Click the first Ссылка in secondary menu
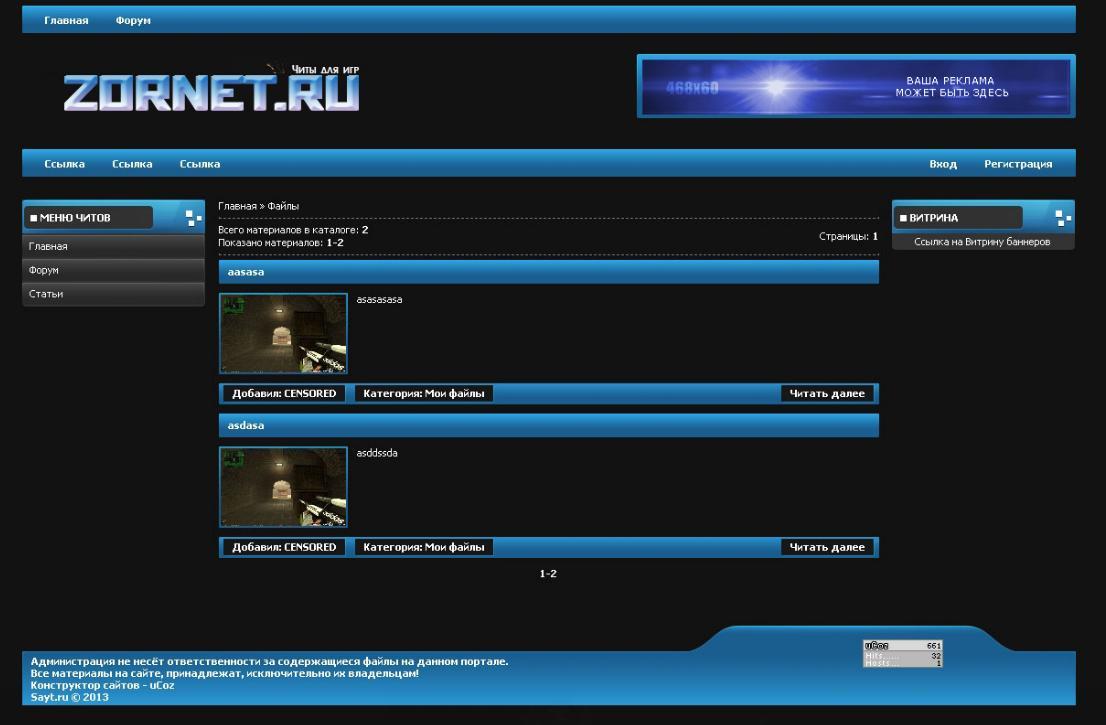 pyautogui.click(x=65, y=164)
